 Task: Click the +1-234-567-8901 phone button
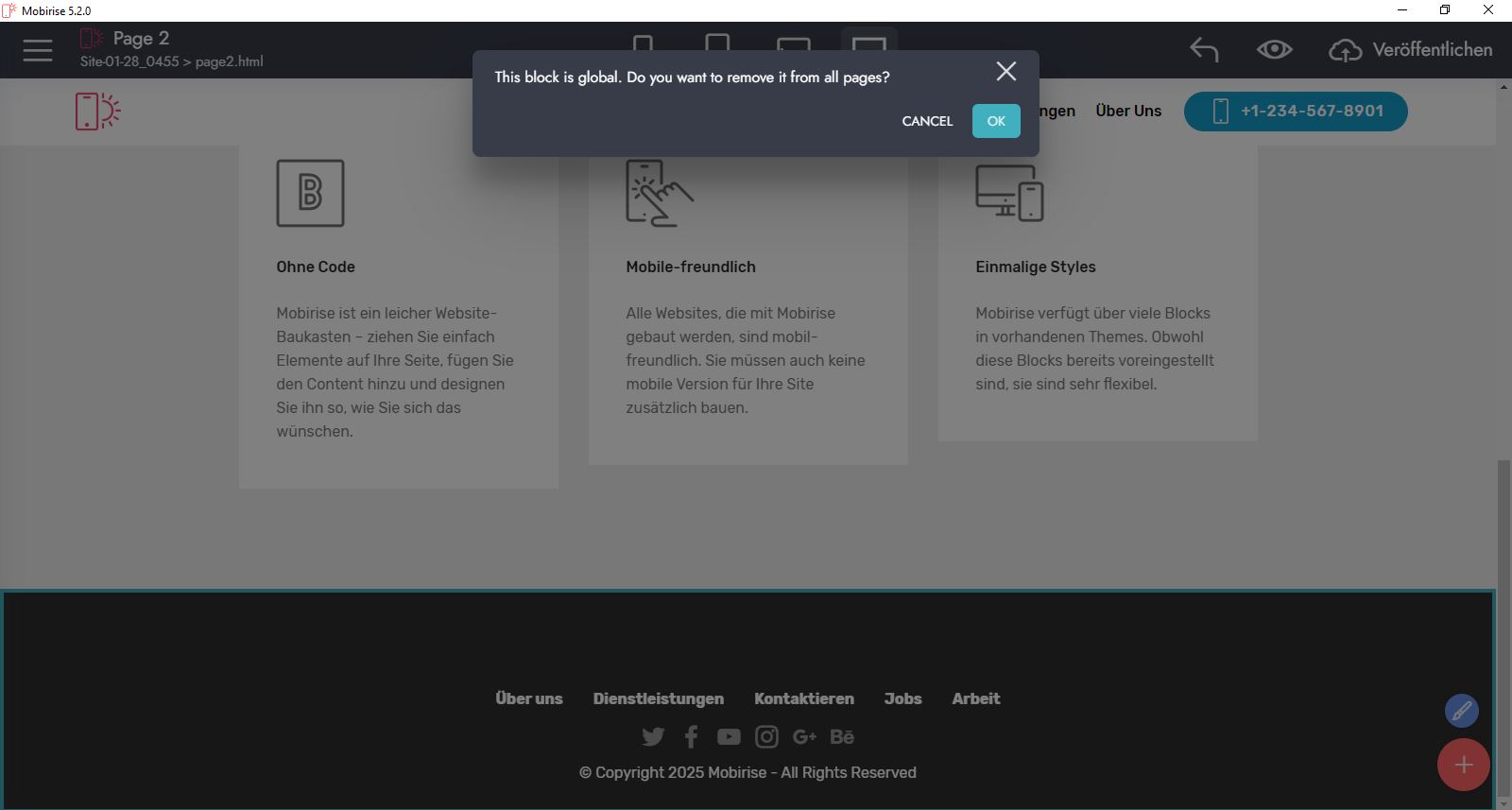[1296, 112]
